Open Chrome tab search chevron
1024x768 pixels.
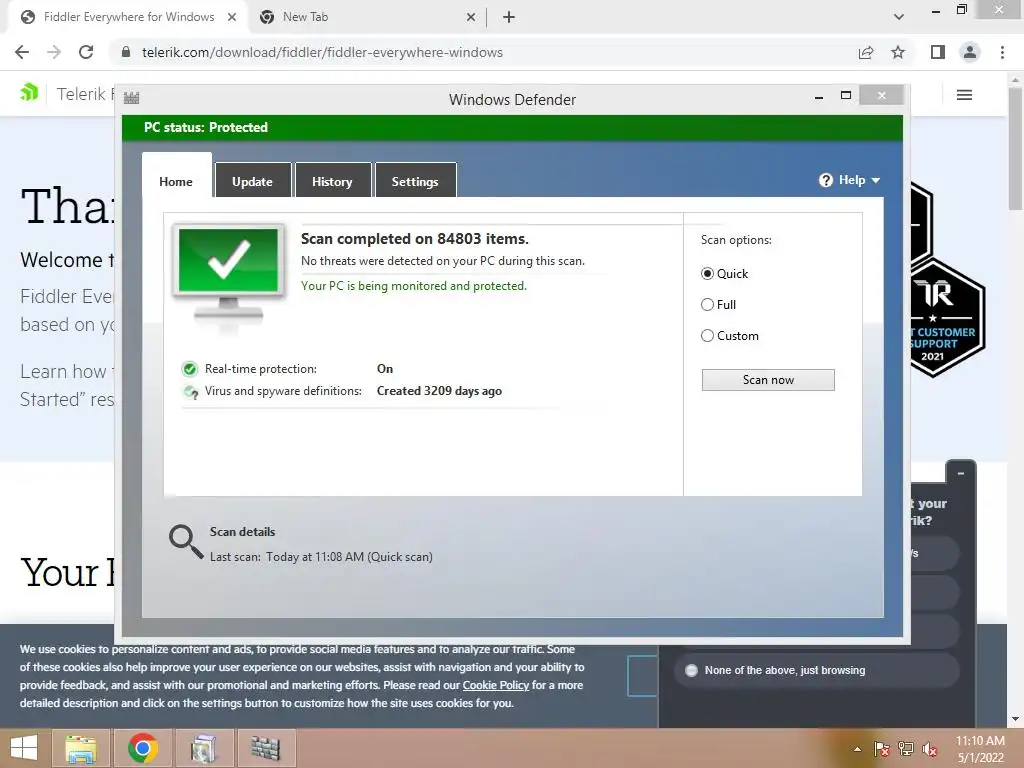899,17
